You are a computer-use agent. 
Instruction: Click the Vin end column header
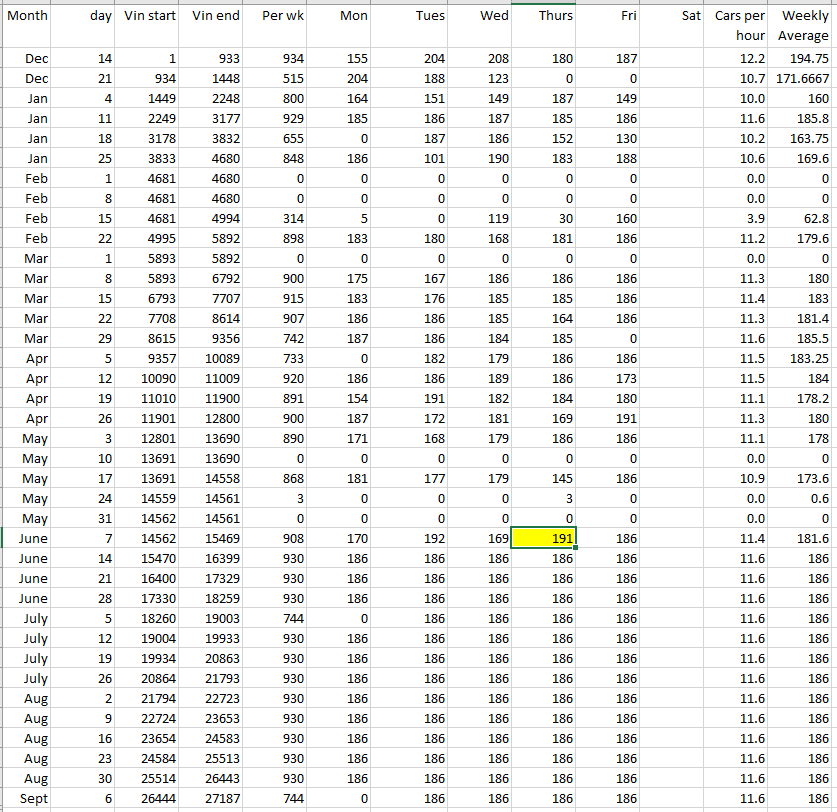(x=214, y=17)
